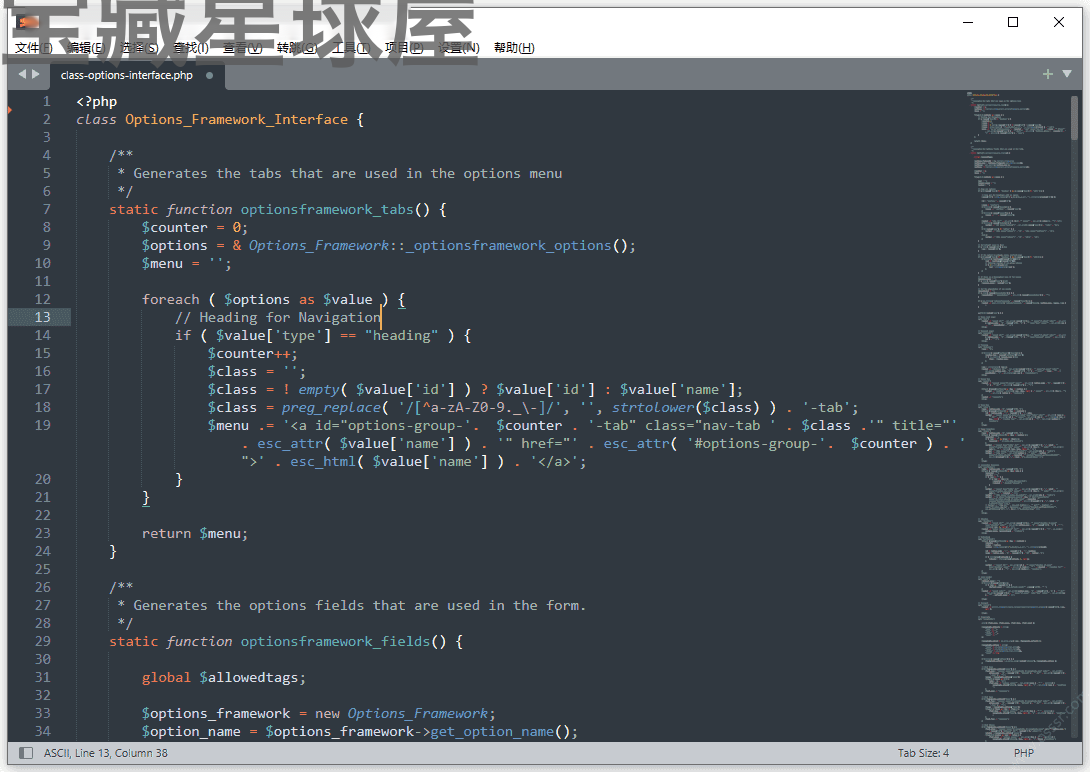Click '$counter++;' on line 15
The image size is (1090, 772).
point(252,354)
